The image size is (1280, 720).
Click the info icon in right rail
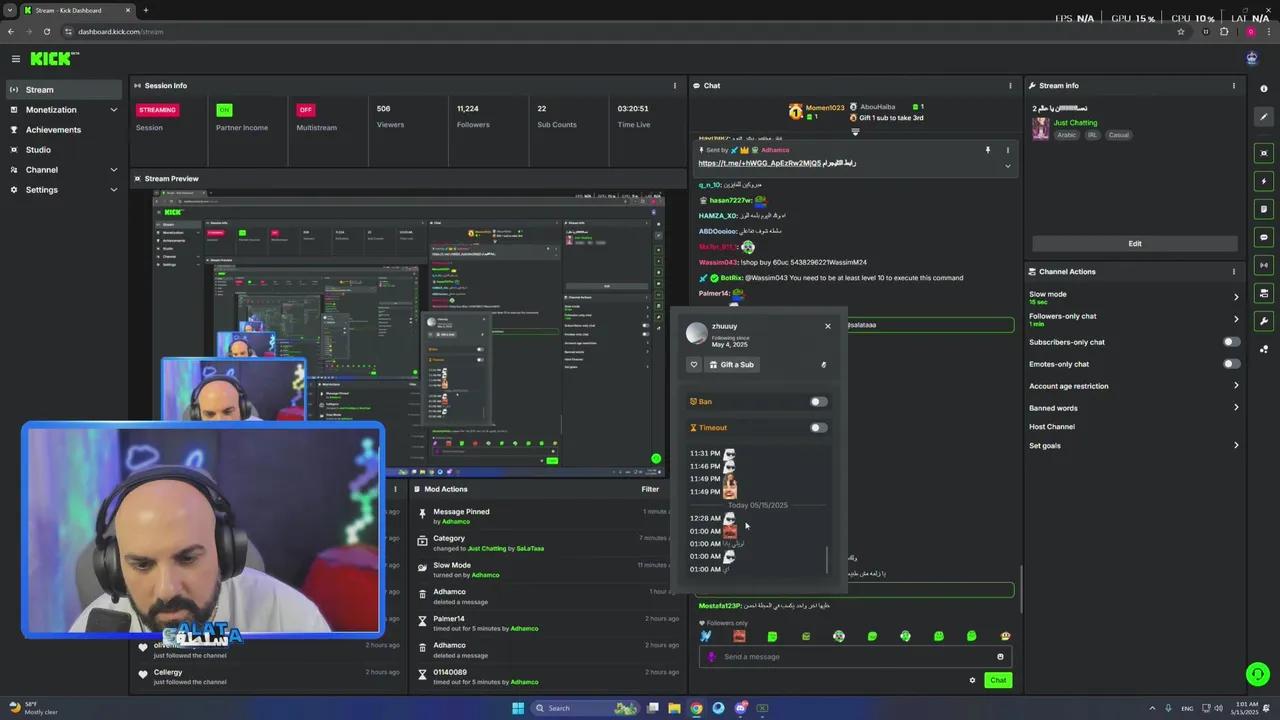[1264, 88]
